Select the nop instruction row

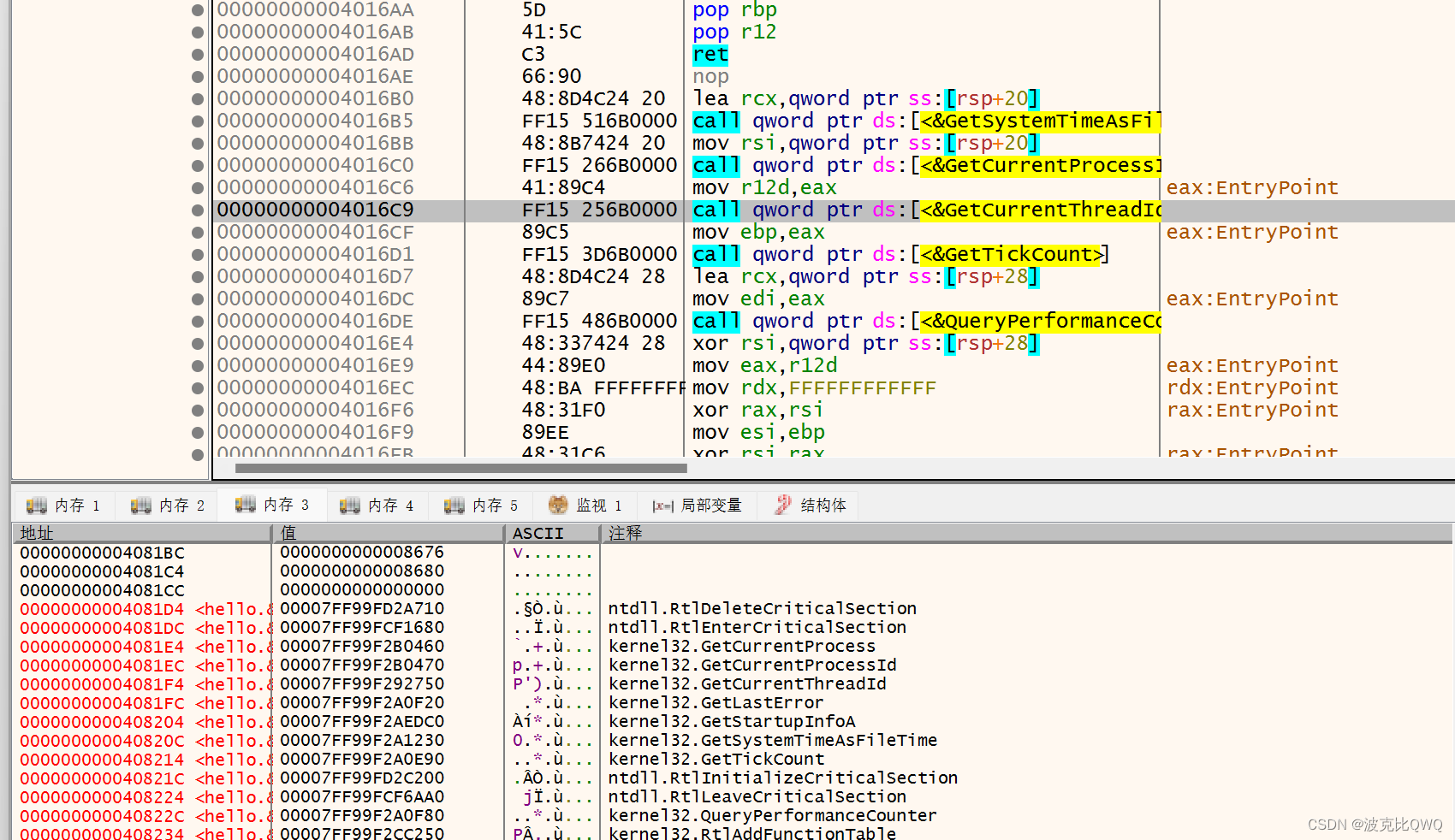(x=710, y=77)
